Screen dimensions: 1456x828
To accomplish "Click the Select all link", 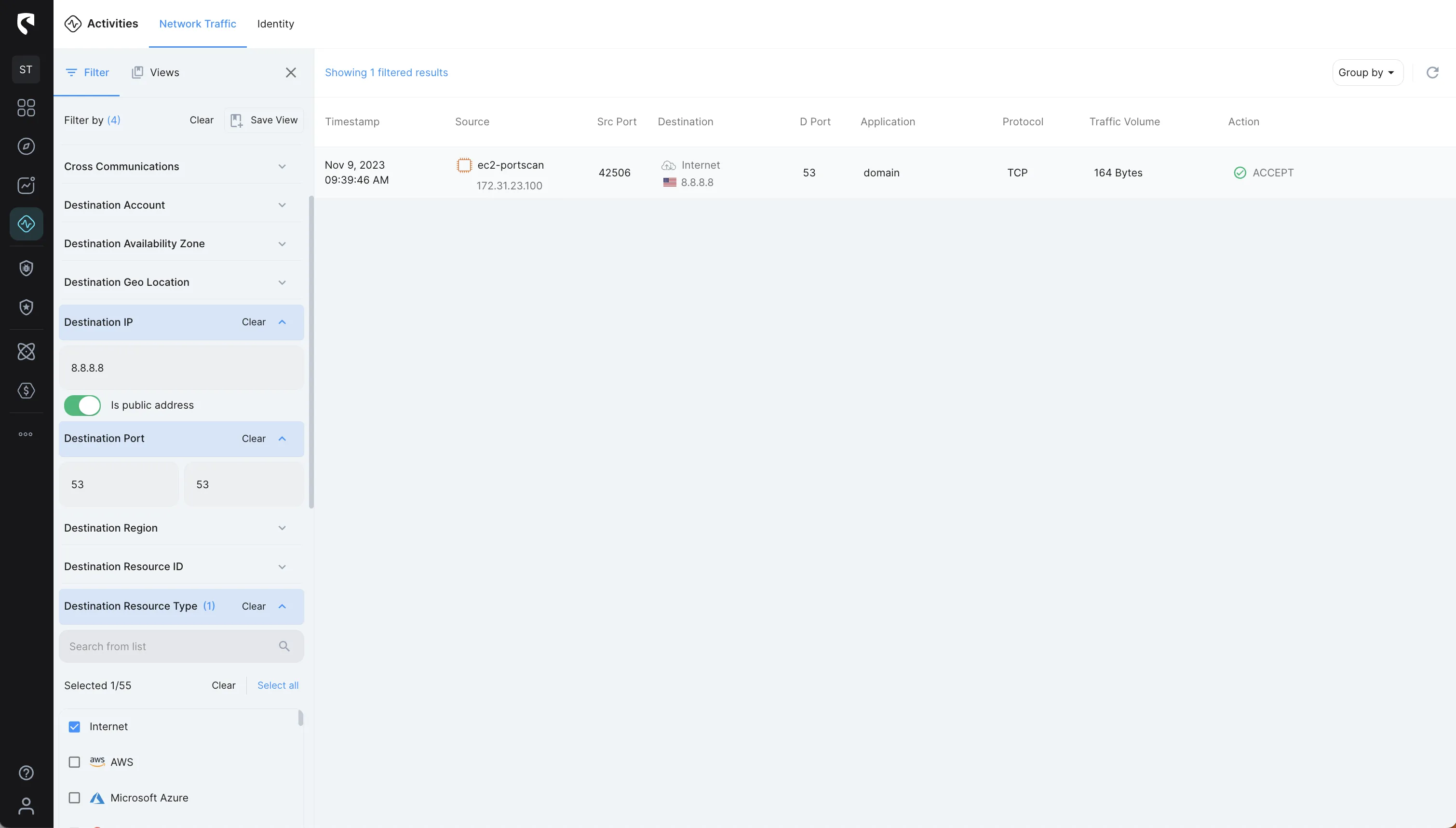I will point(278,685).
